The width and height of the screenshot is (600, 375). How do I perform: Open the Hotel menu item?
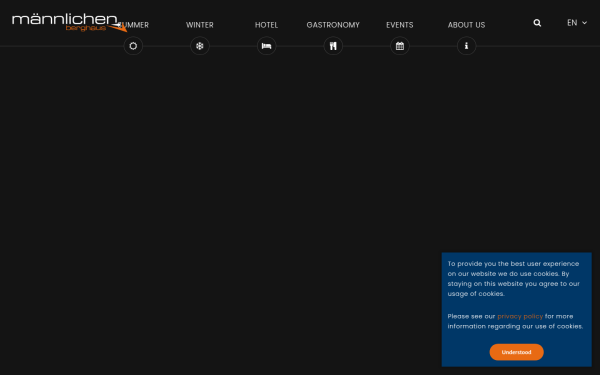pos(266,25)
